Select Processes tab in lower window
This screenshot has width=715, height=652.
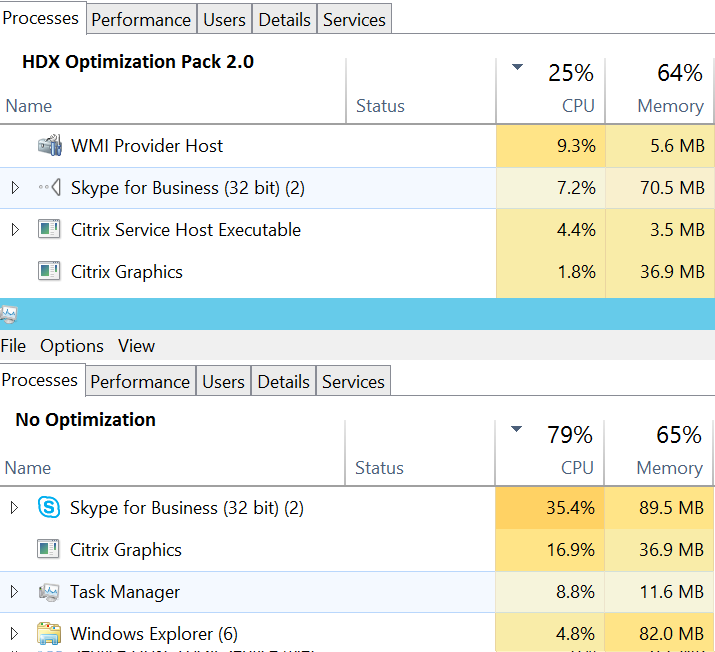40,380
